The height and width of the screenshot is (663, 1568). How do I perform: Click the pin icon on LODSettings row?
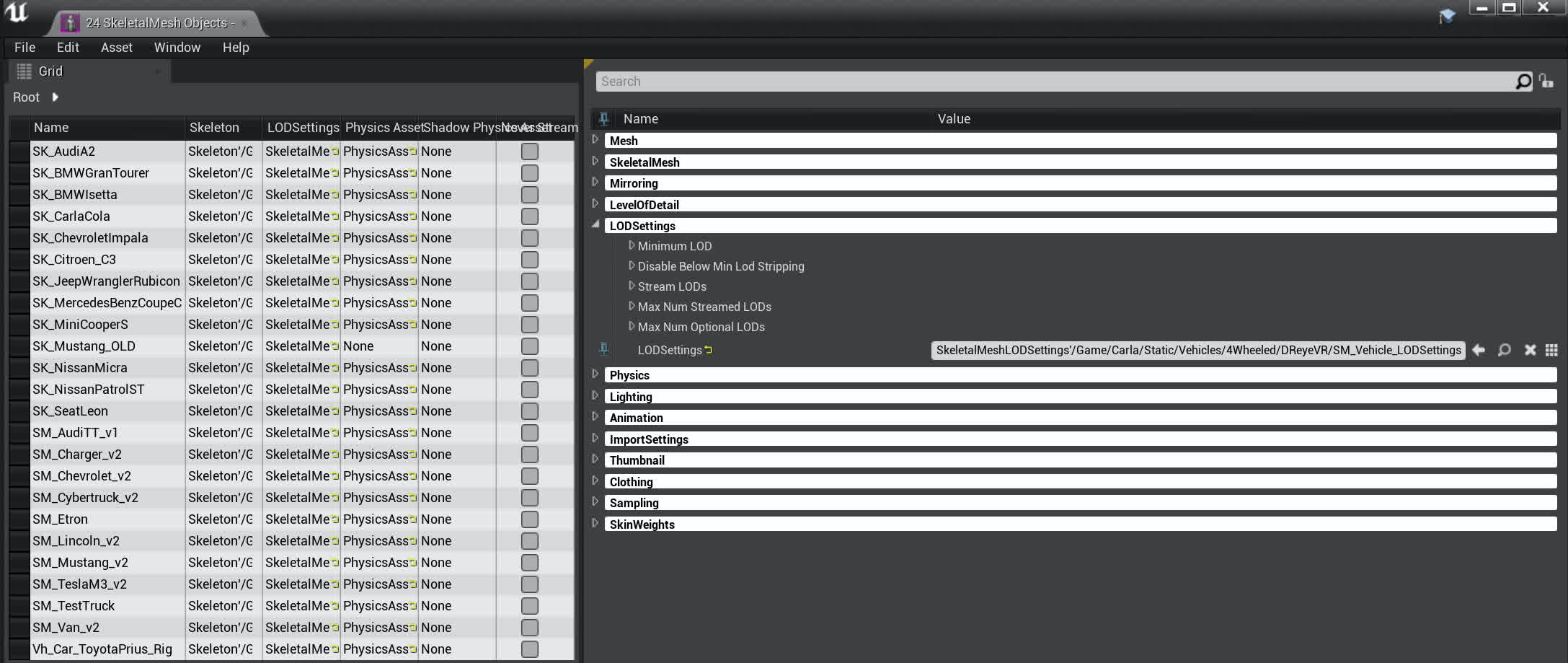603,349
